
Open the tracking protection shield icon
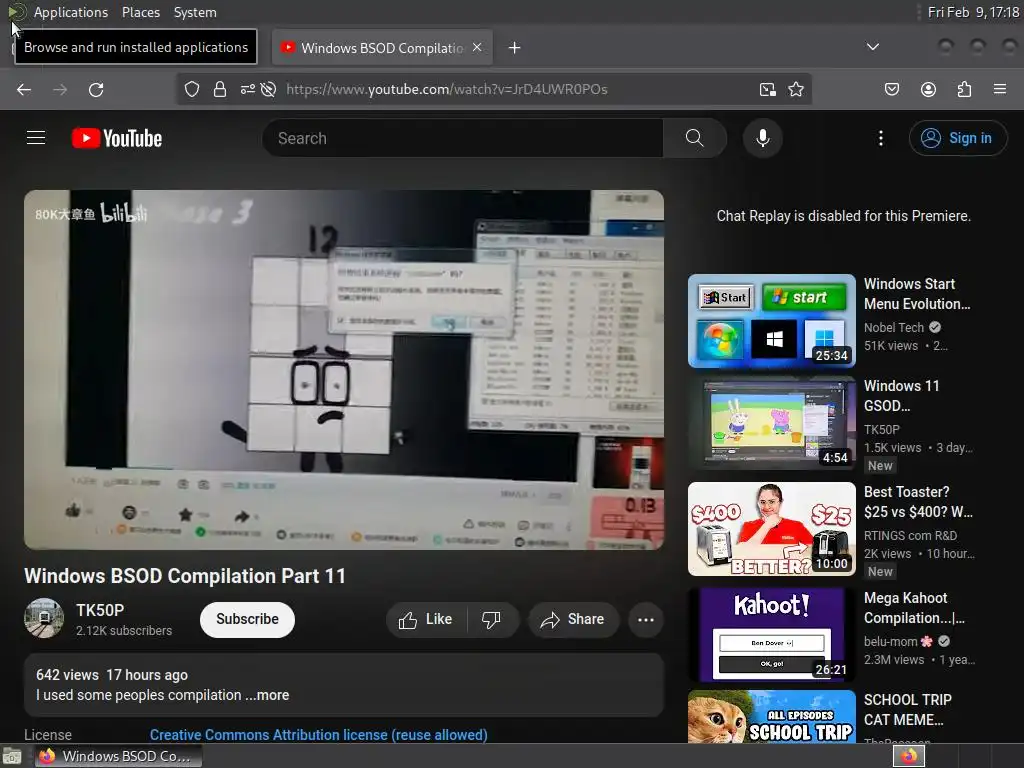tap(191, 89)
